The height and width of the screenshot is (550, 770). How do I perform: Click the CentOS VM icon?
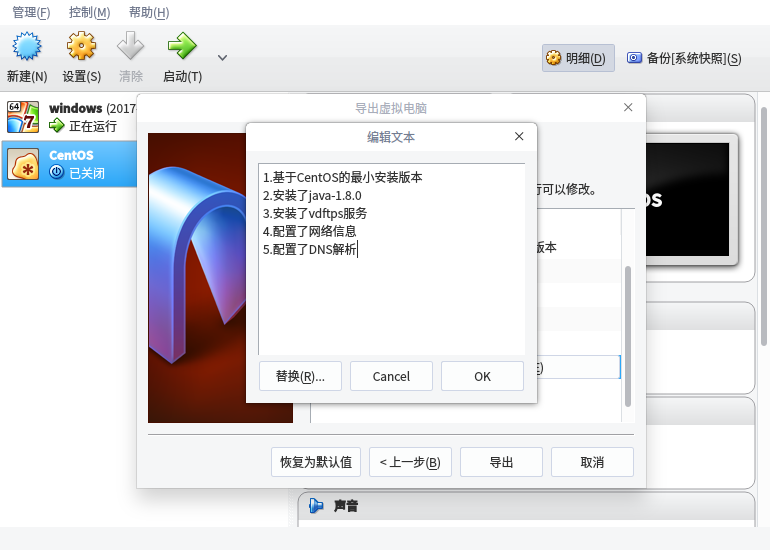click(x=23, y=164)
